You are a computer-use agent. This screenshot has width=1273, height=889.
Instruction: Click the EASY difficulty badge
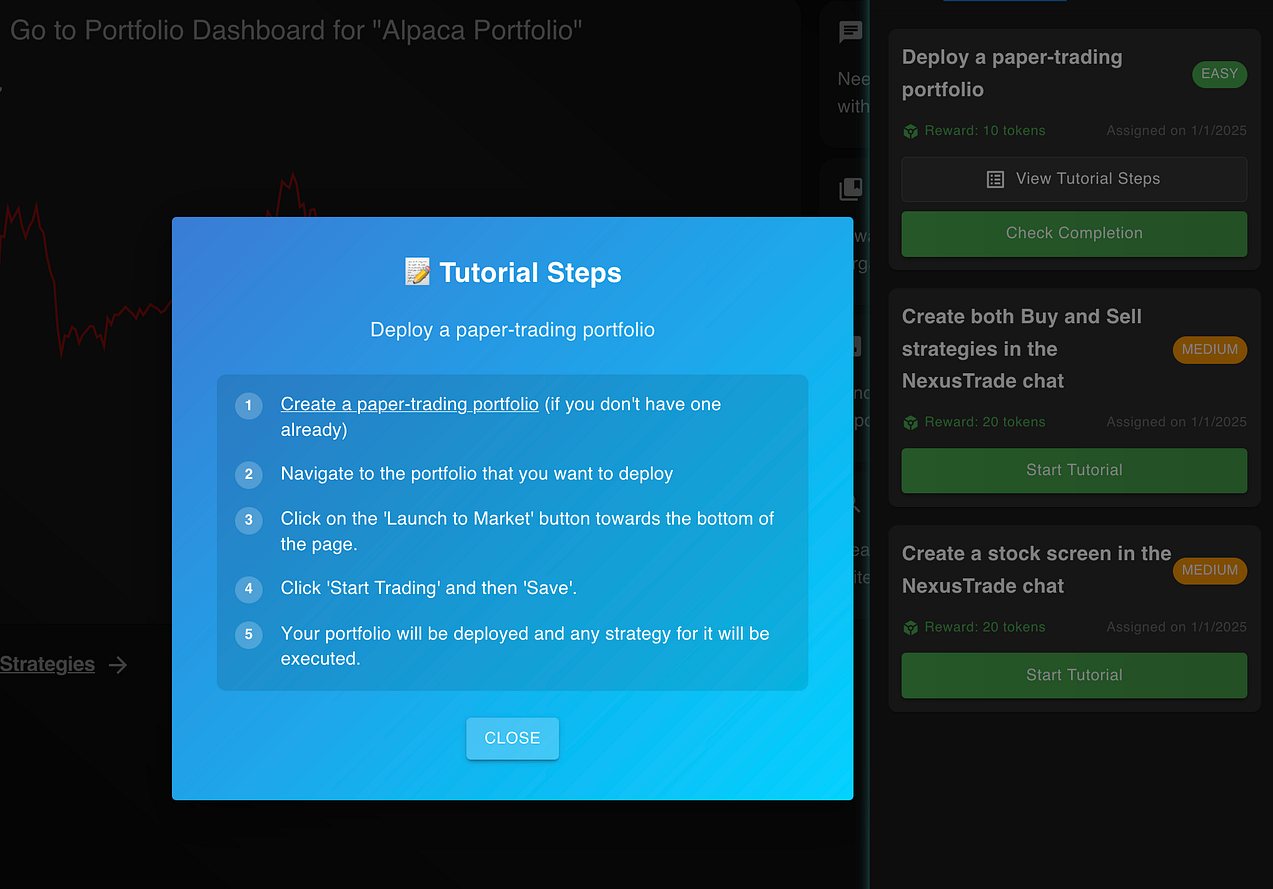click(1219, 74)
